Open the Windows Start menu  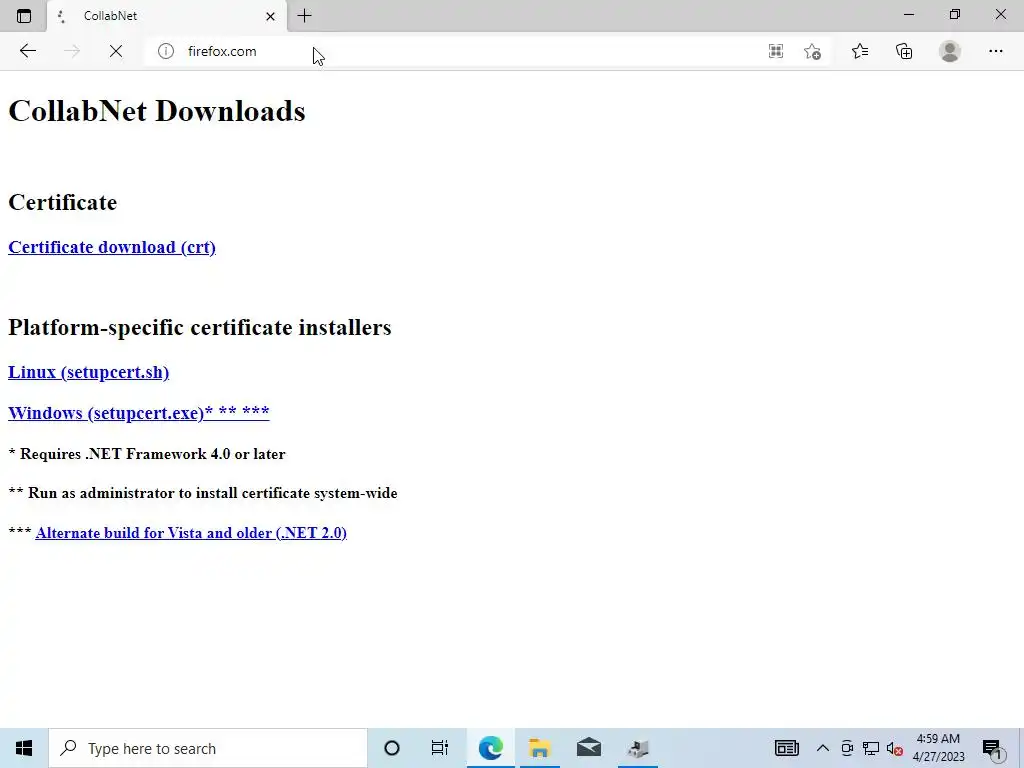pyautogui.click(x=24, y=748)
